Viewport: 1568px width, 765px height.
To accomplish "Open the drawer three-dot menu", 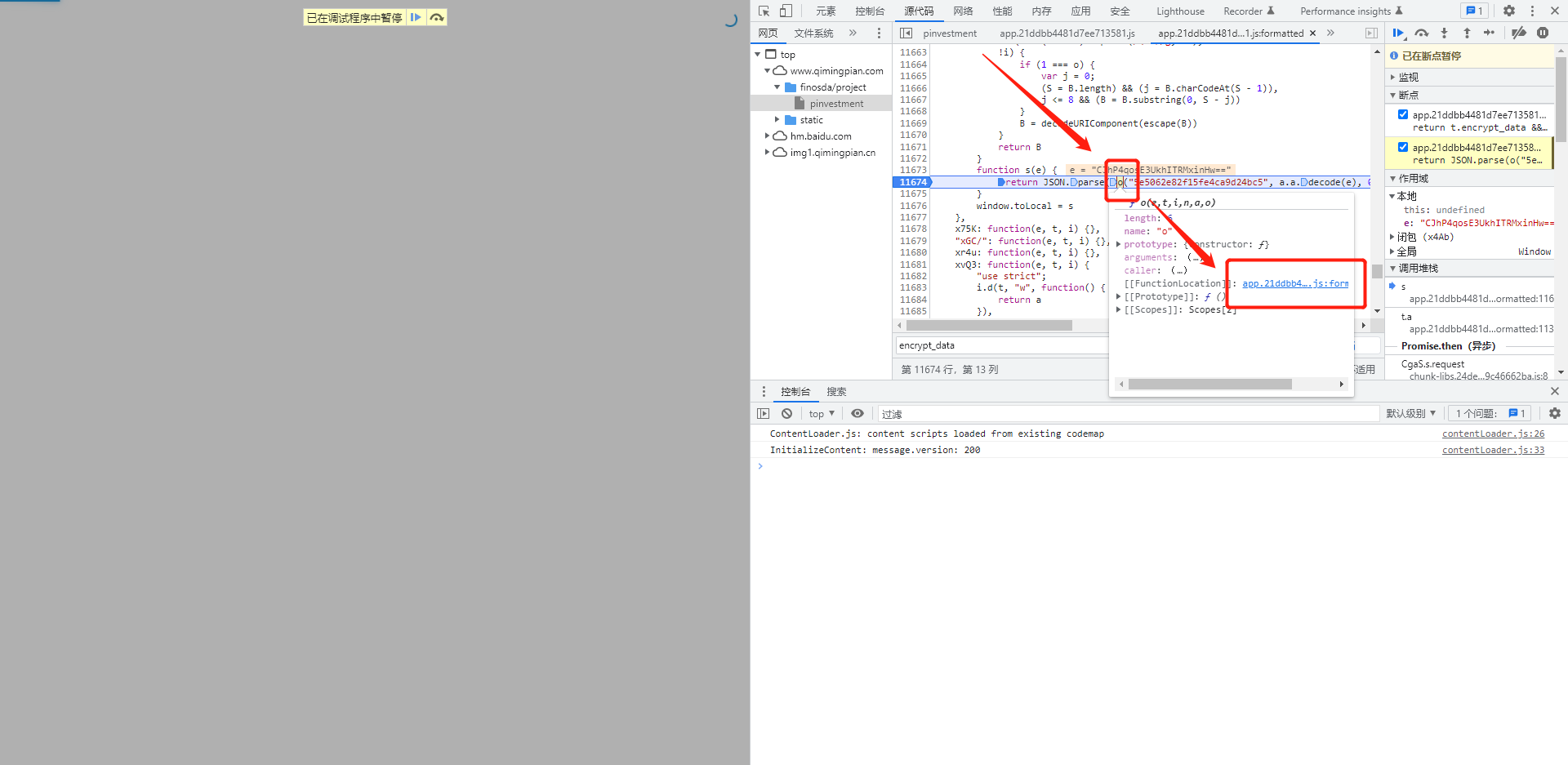I will click(764, 391).
